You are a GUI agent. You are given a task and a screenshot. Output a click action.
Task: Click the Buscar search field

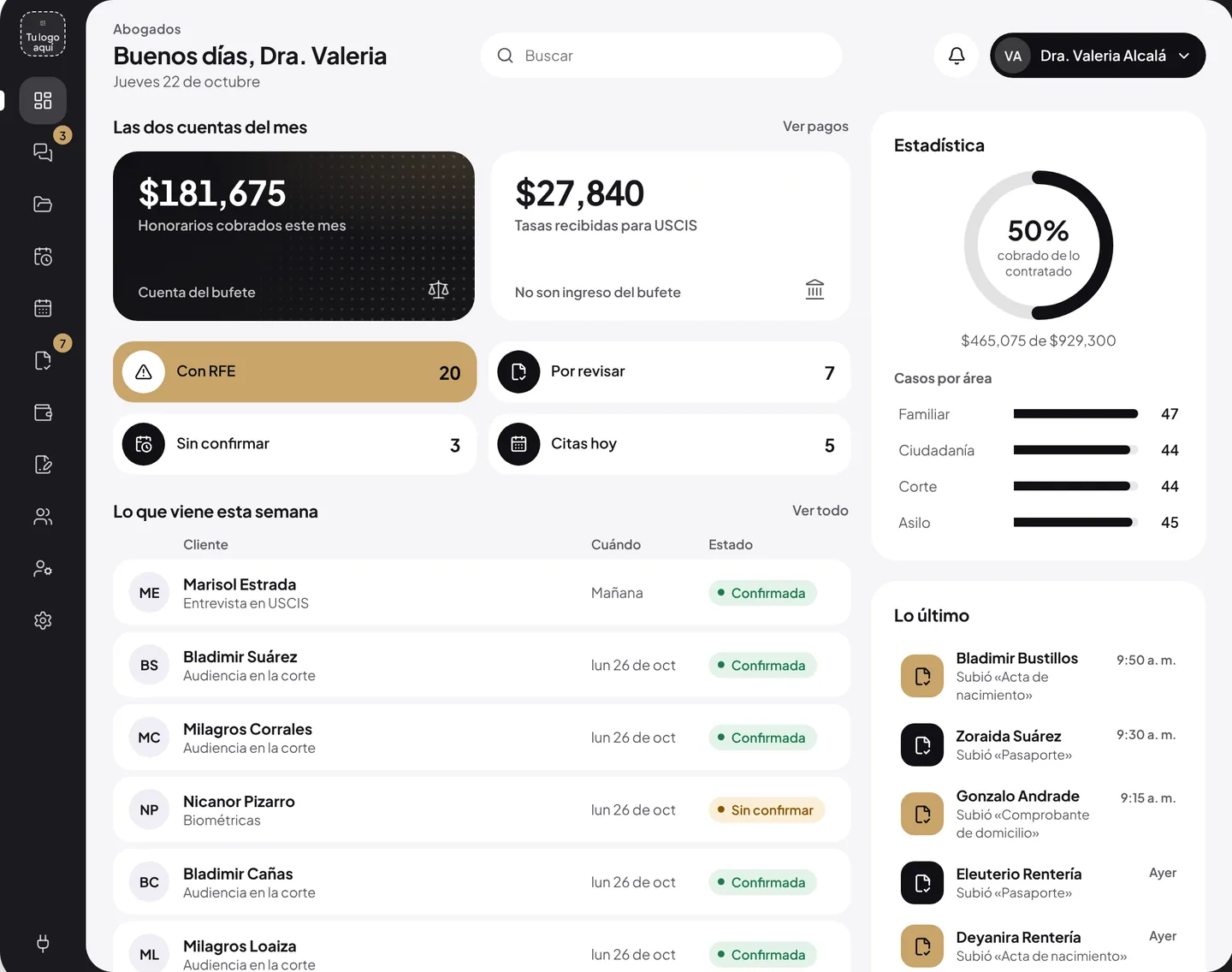(x=661, y=56)
